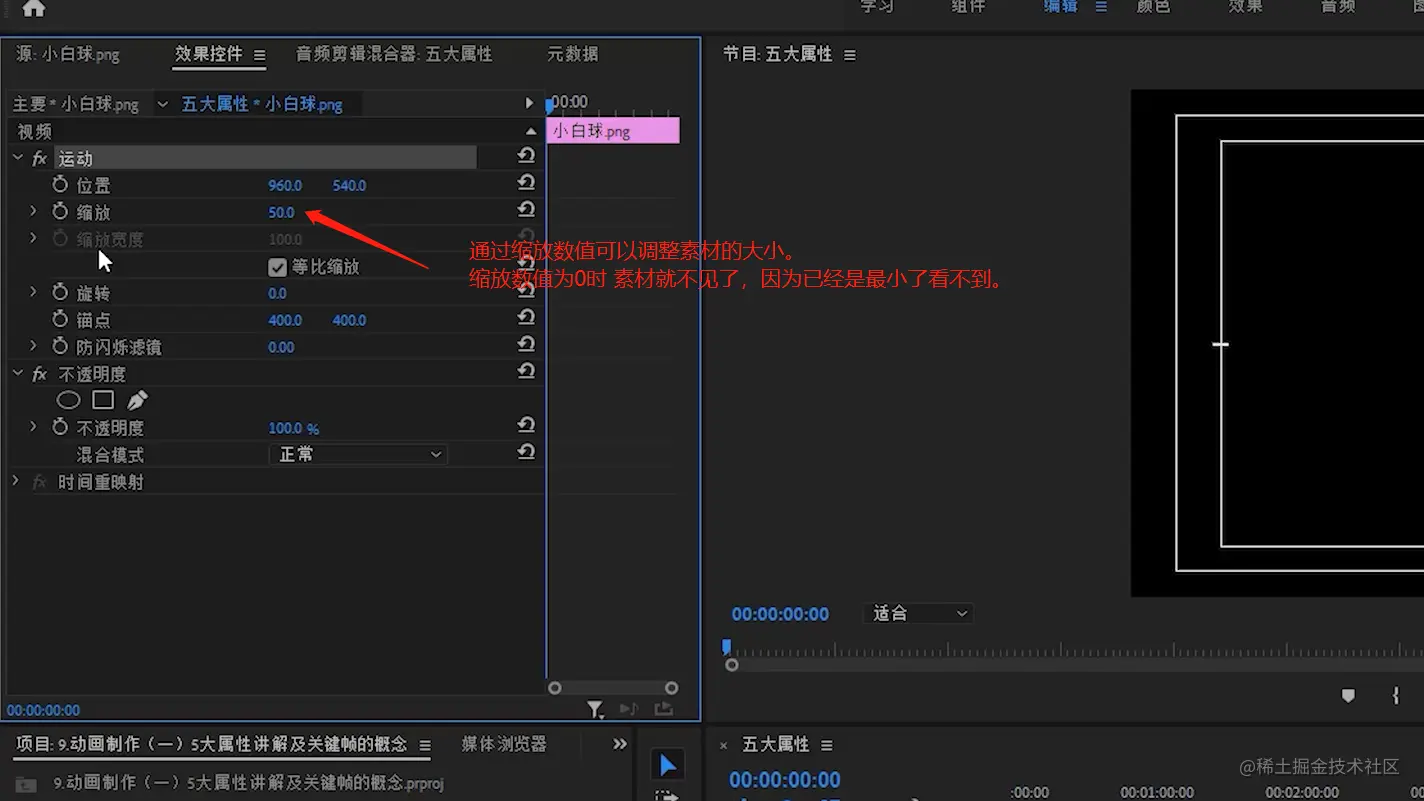Go to the Home screen
Screen dimensions: 1424x801
pyautogui.click(x=33, y=9)
